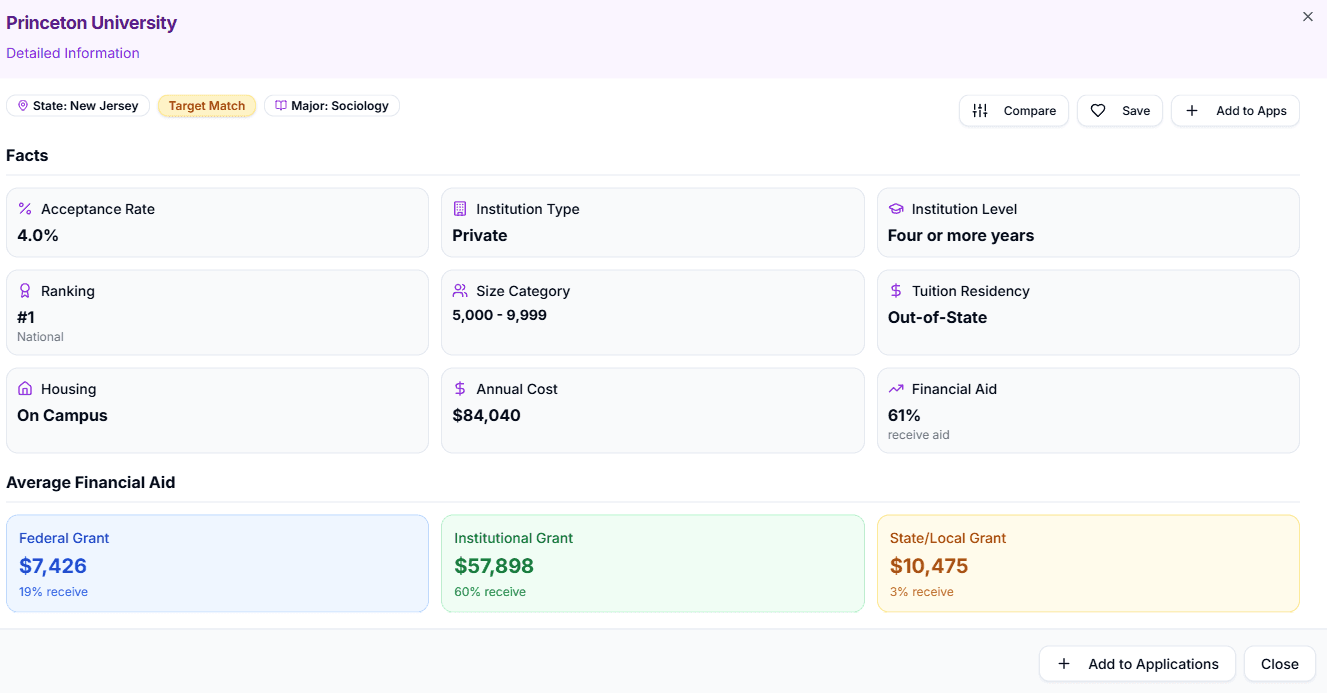Select the State: New Jersey tag
1327x693 pixels.
(x=78, y=106)
